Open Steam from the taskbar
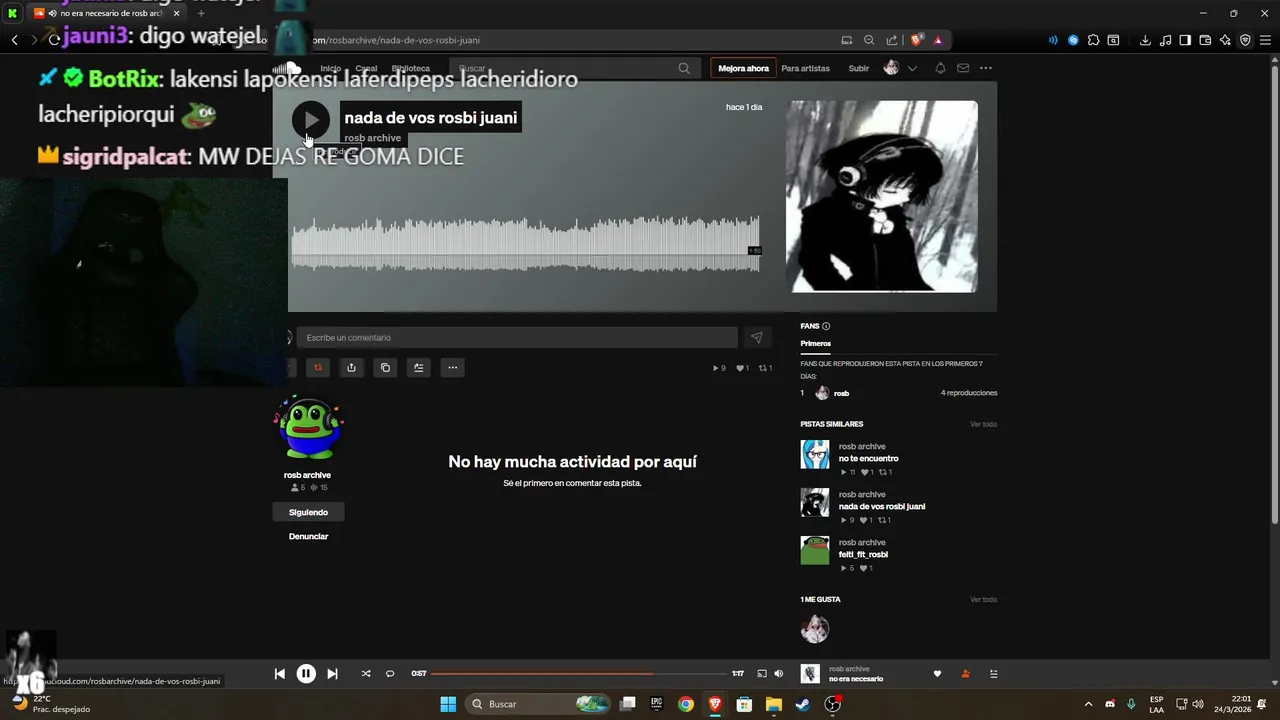This screenshot has width=1280, height=720. coord(802,704)
